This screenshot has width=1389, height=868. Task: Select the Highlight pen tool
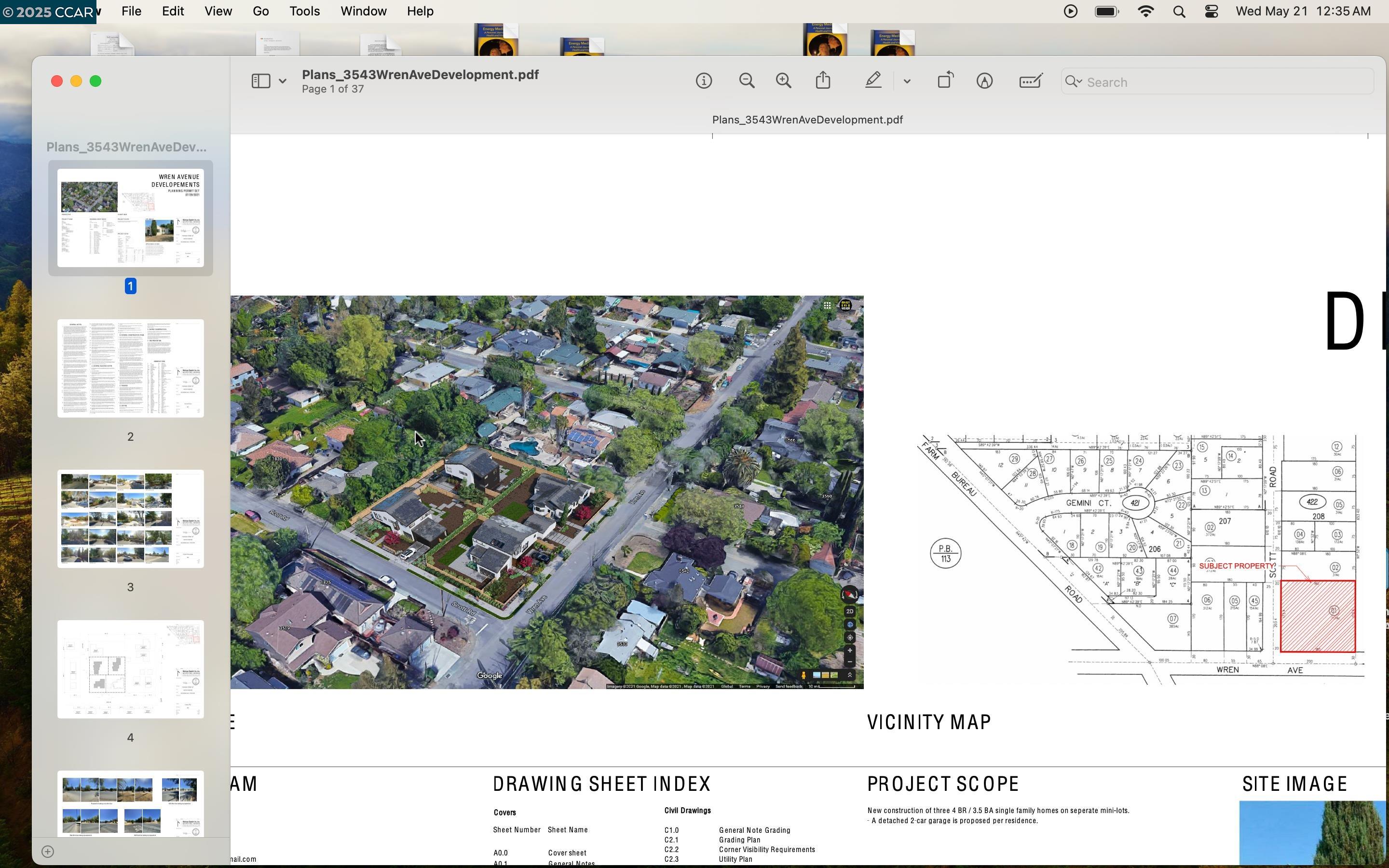point(873,81)
